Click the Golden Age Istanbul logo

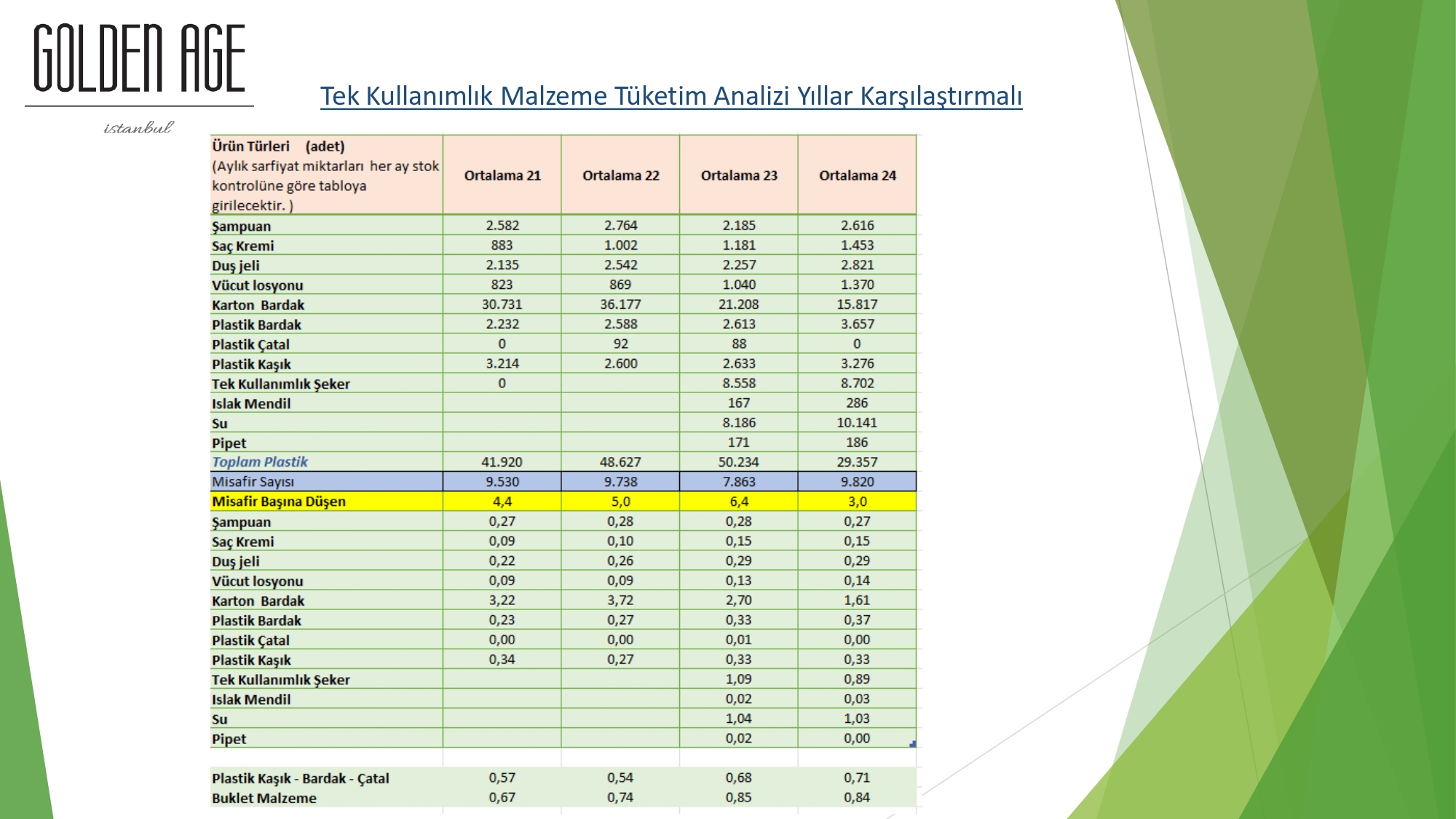click(139, 79)
